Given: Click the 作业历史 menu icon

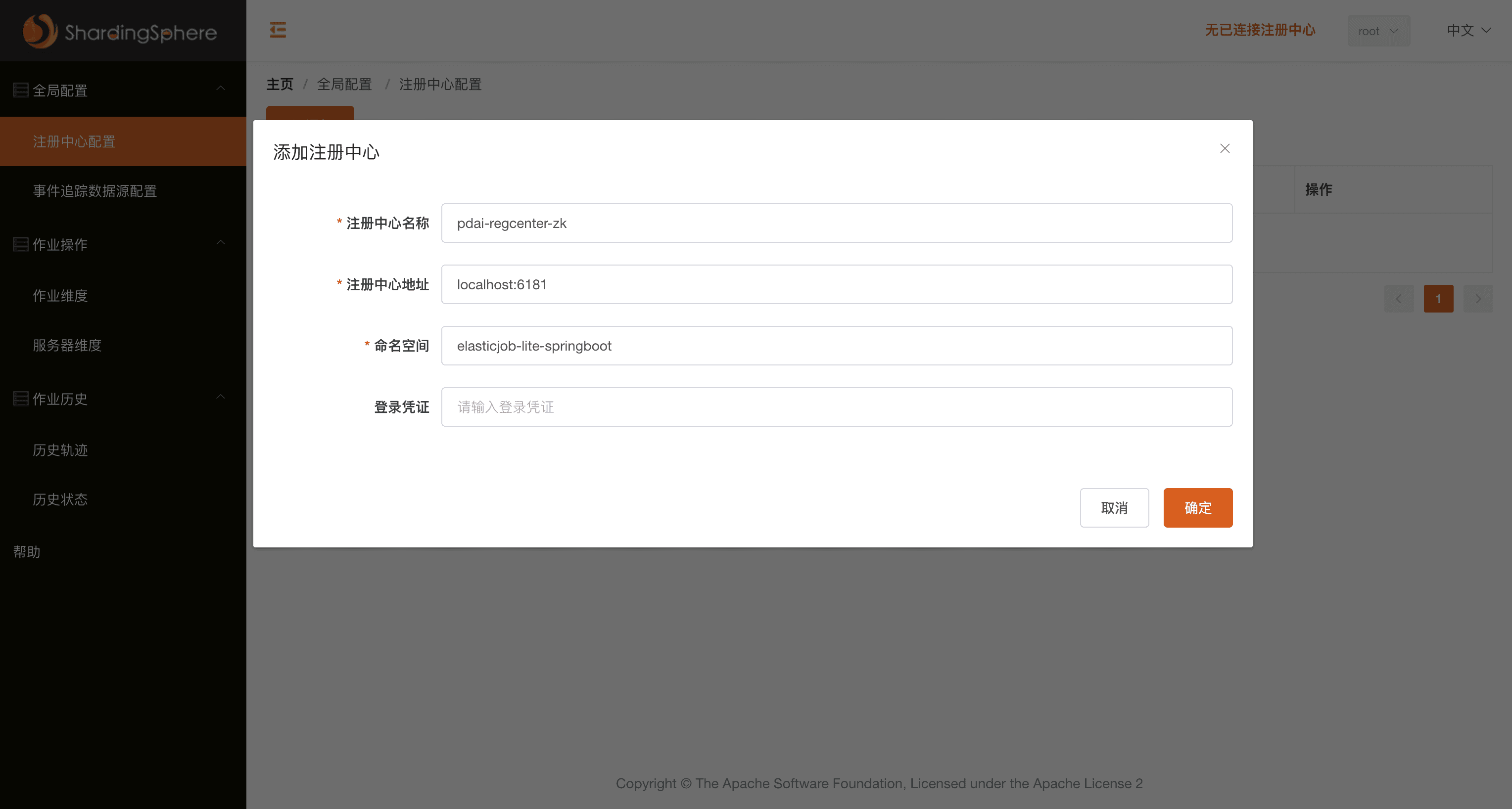Looking at the screenshot, I should 21,399.
